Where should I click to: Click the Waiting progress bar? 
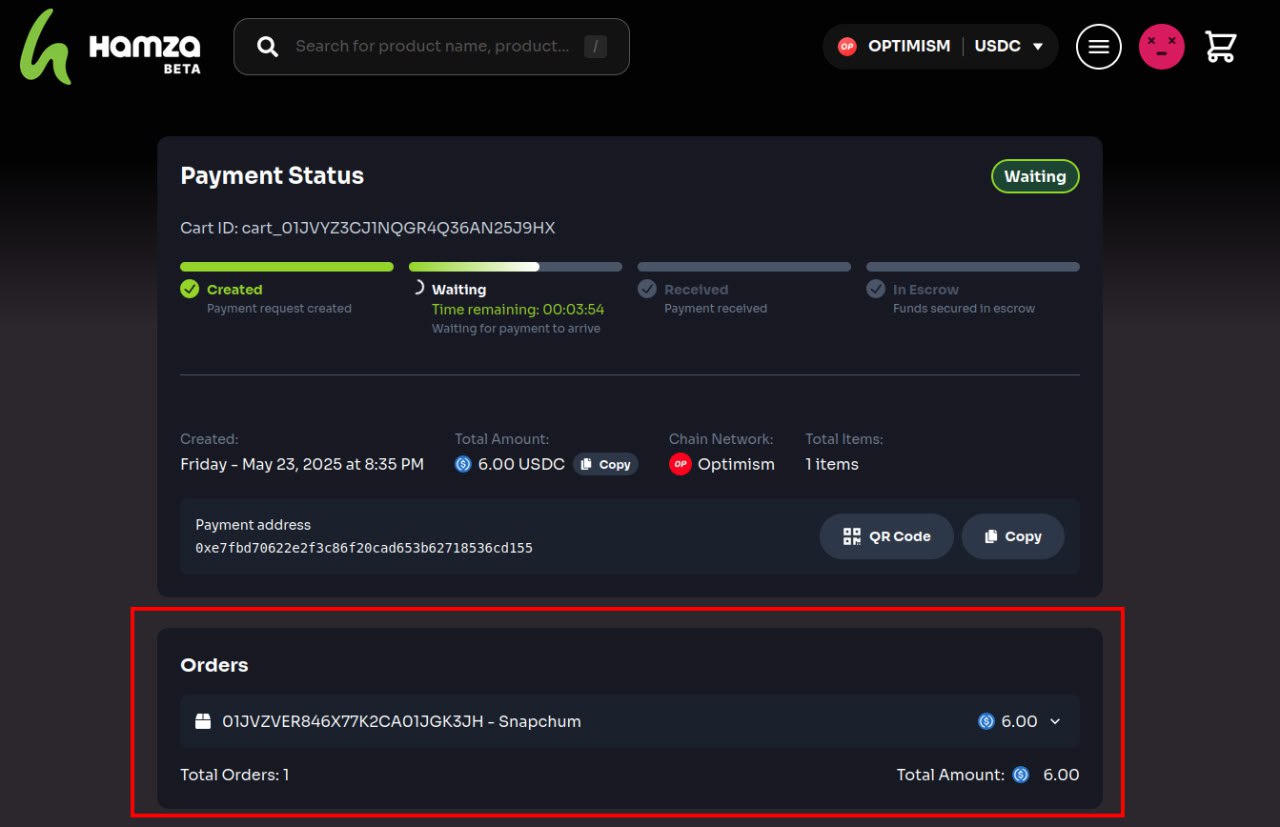514,266
